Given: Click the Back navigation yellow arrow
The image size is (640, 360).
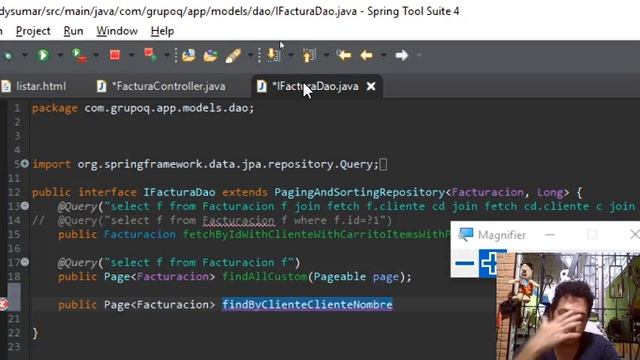Looking at the screenshot, I should coord(366,55).
